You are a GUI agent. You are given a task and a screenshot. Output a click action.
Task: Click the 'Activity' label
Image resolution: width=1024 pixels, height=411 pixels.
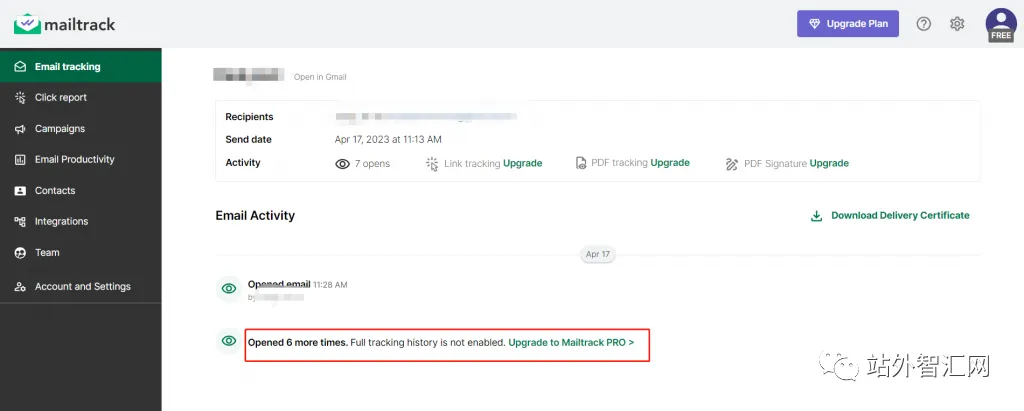coord(243,163)
